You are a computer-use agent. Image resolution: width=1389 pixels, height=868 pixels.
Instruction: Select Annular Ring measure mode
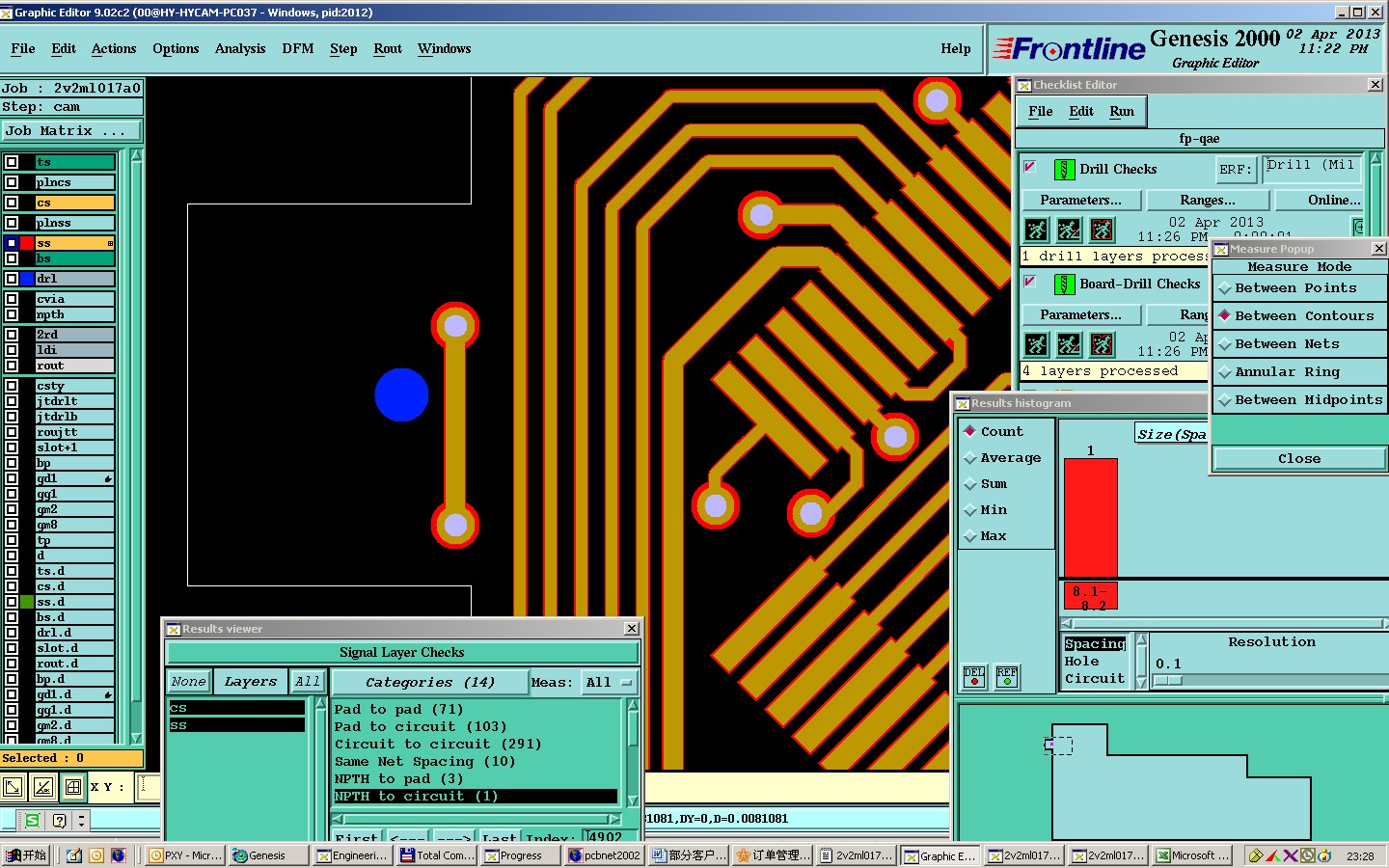tap(1298, 372)
